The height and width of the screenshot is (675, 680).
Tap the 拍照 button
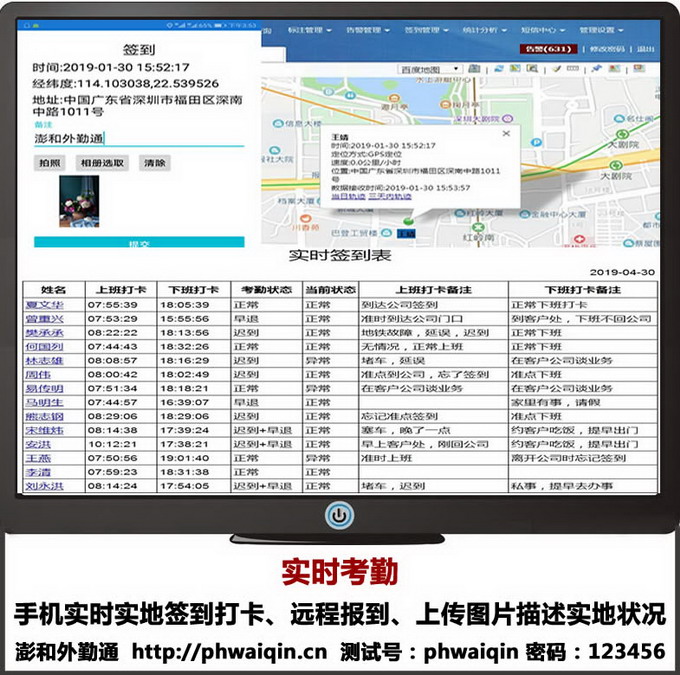click(x=50, y=163)
